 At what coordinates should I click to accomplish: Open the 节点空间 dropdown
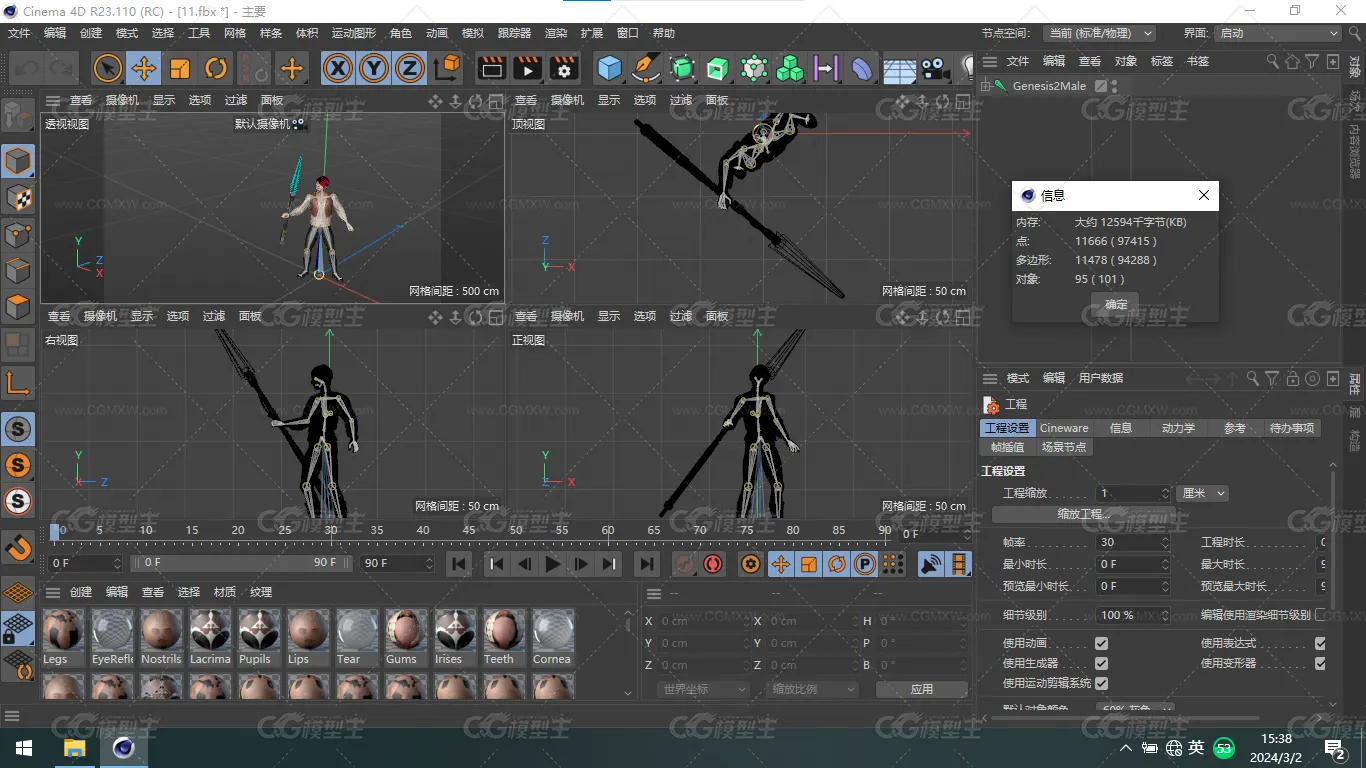point(1099,33)
